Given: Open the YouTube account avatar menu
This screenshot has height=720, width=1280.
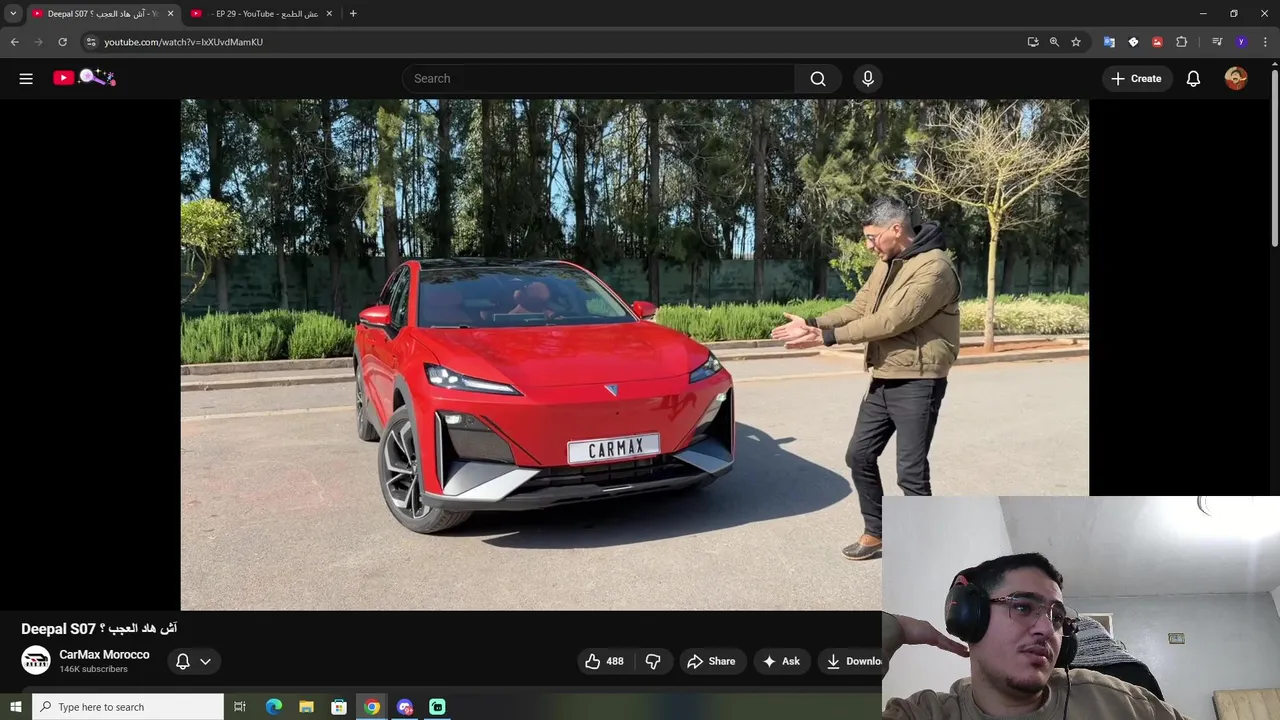Looking at the screenshot, I should pyautogui.click(x=1236, y=78).
